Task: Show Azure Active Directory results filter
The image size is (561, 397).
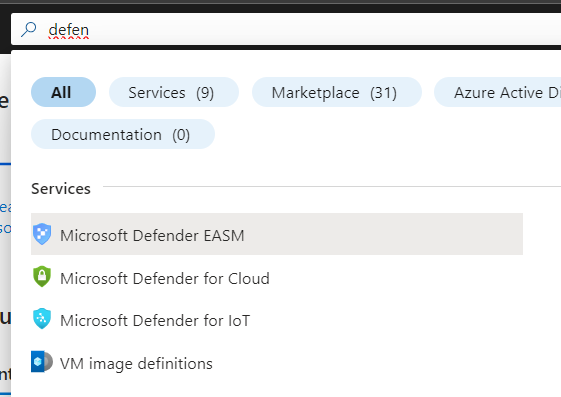Action: 498,92
